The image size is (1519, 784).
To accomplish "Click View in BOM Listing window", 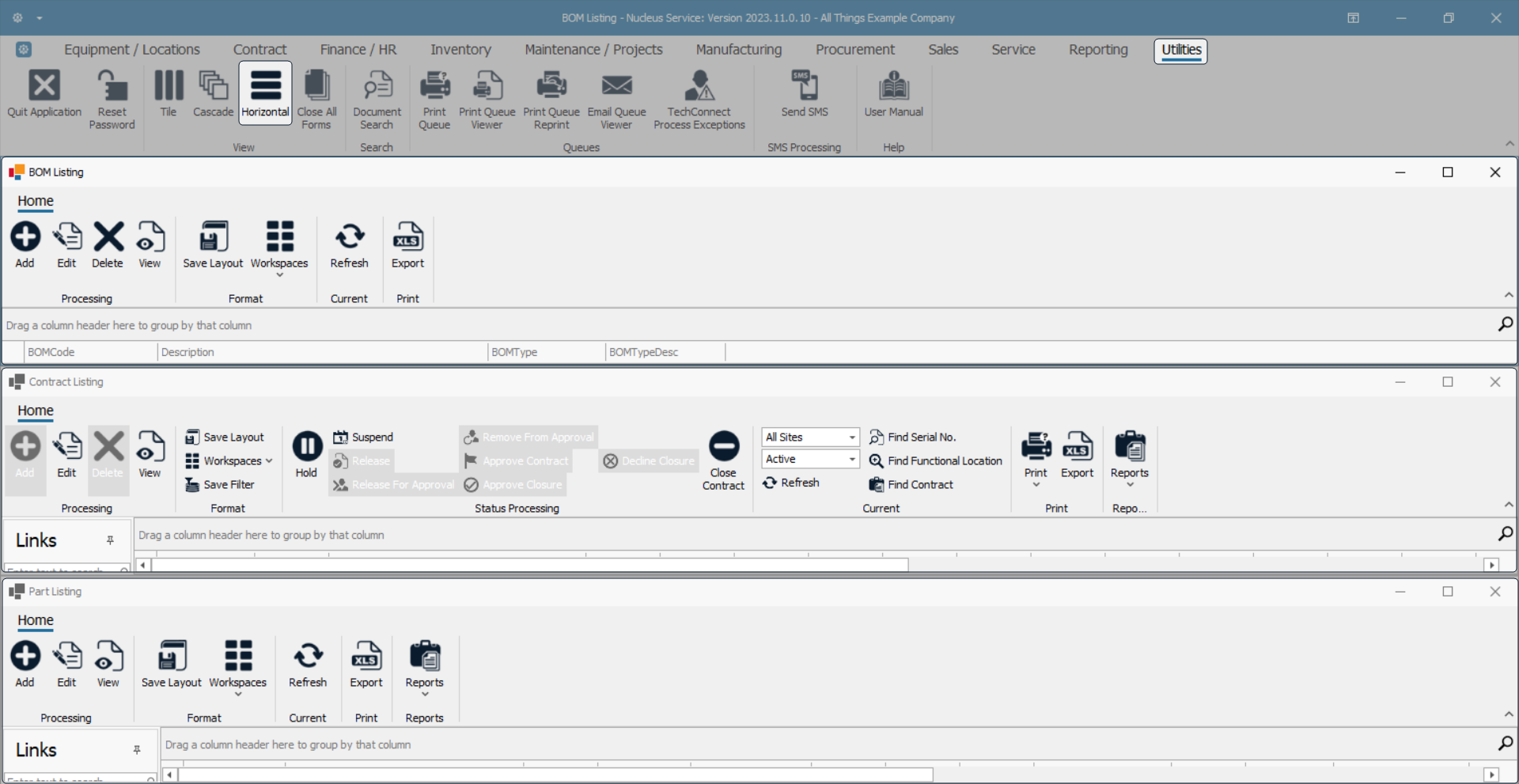I will pyautogui.click(x=150, y=245).
